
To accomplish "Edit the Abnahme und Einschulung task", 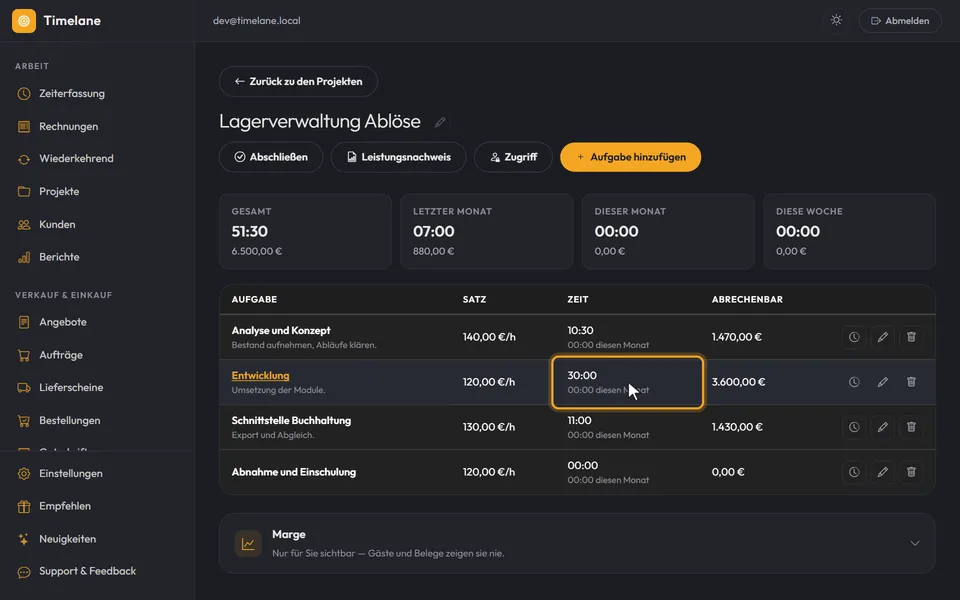I will pyautogui.click(x=882, y=472).
